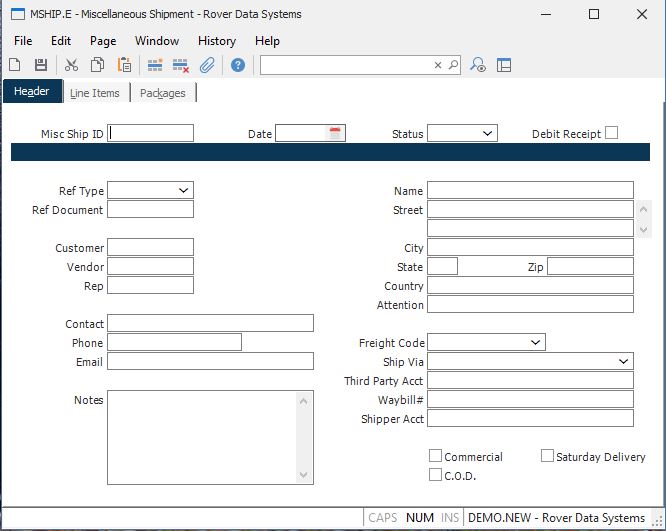
Task: Switch to the Packages tab
Action: (162, 93)
